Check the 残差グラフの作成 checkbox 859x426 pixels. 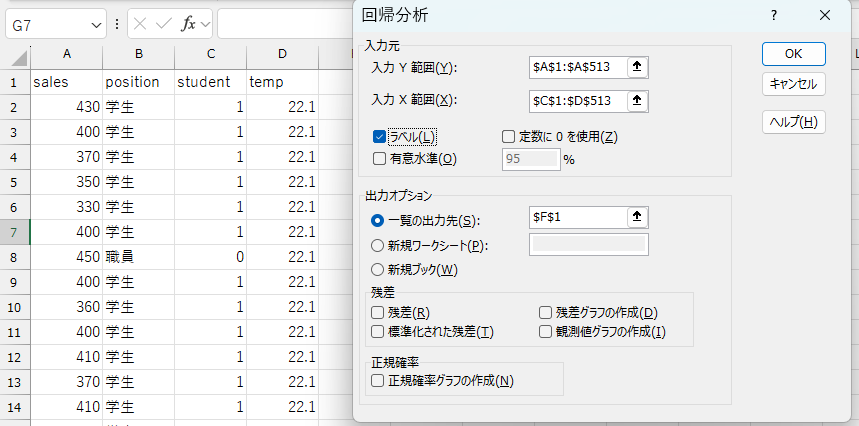(546, 313)
